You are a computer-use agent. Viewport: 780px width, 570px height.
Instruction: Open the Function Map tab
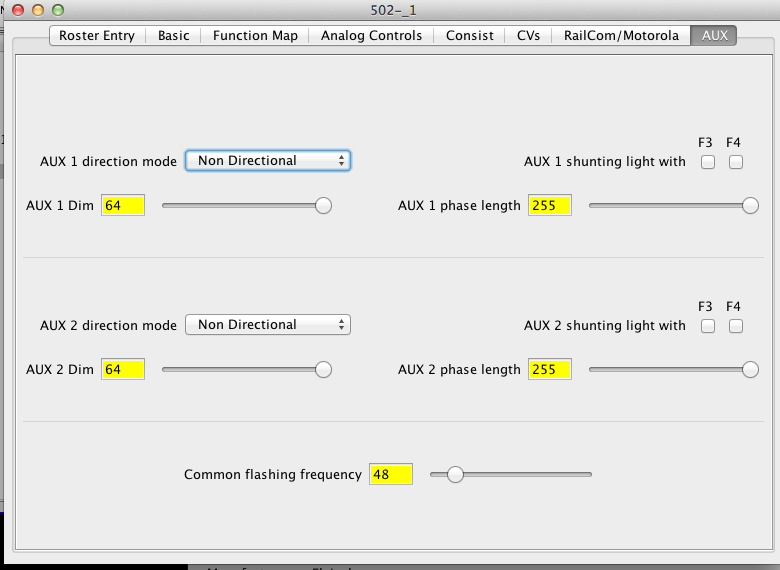click(255, 36)
